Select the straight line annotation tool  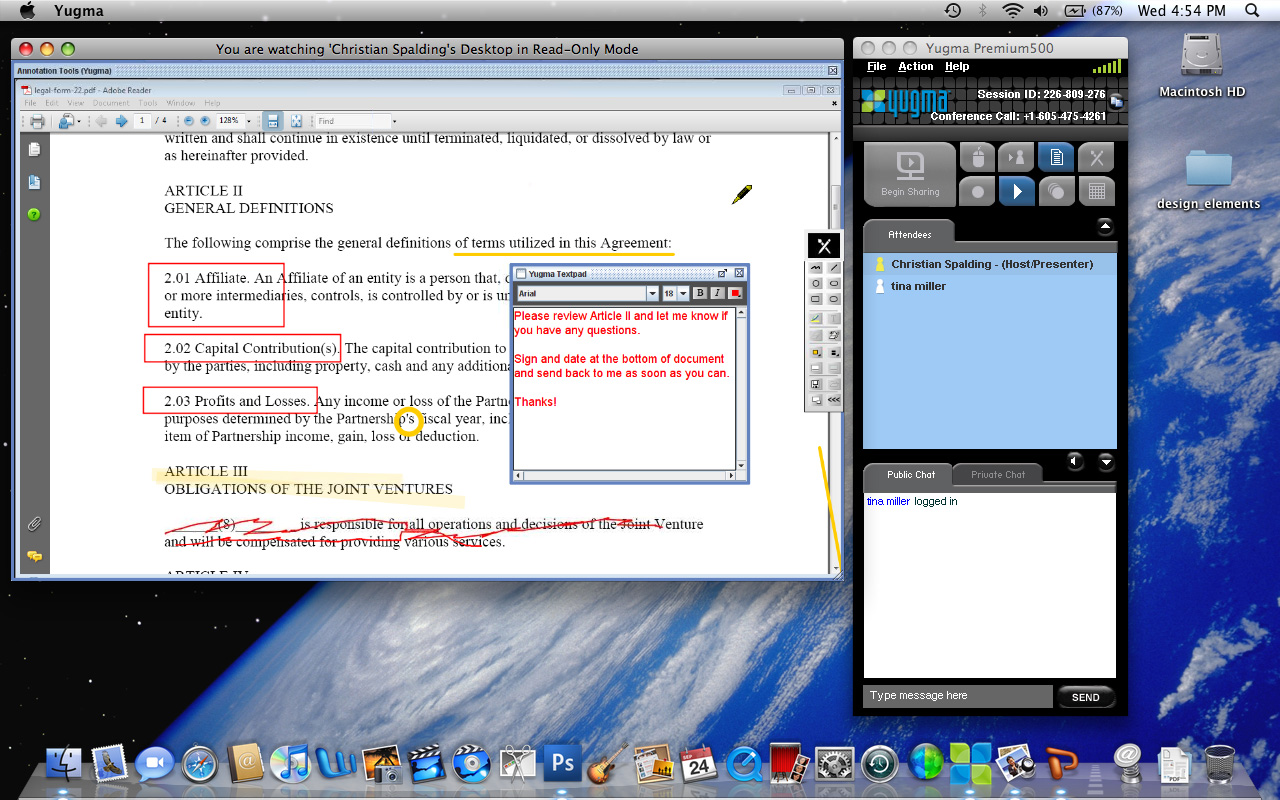pos(834,268)
